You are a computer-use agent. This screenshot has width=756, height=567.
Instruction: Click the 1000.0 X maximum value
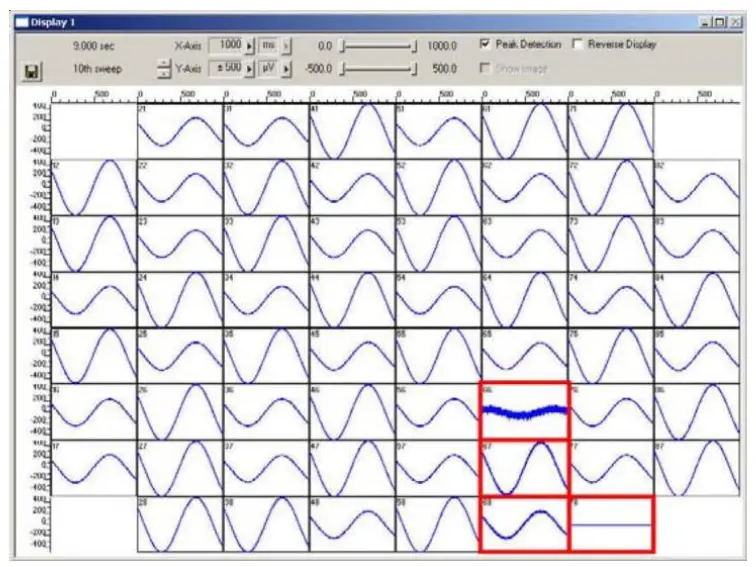(x=442, y=46)
